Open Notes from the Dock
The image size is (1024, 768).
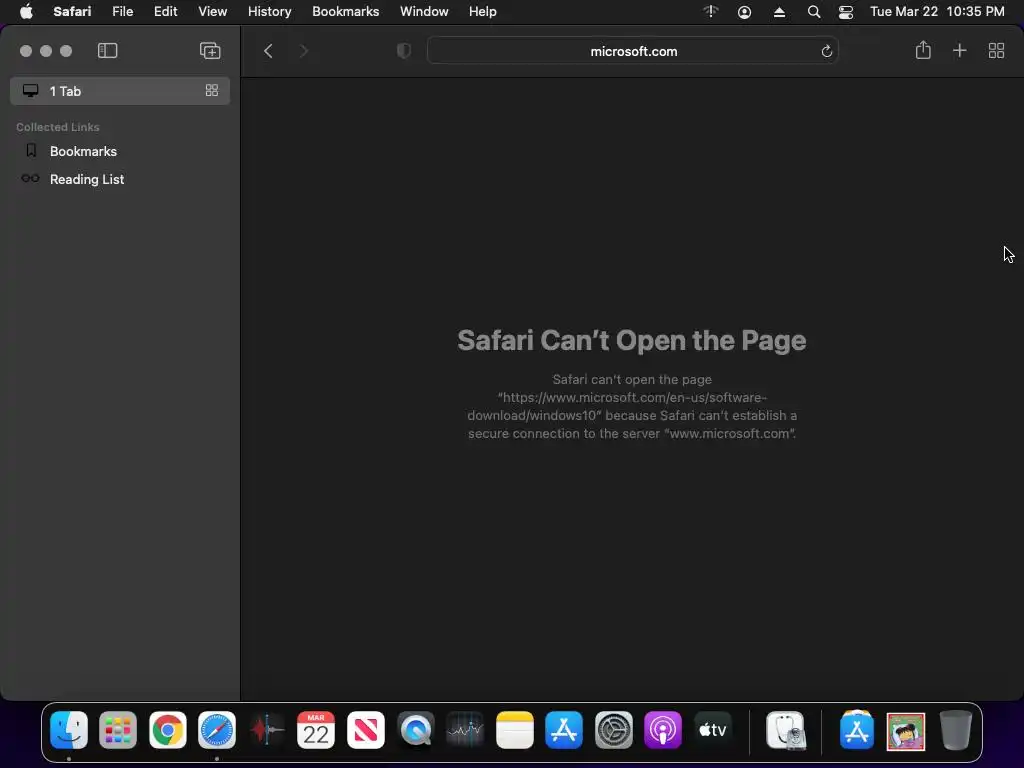515,729
